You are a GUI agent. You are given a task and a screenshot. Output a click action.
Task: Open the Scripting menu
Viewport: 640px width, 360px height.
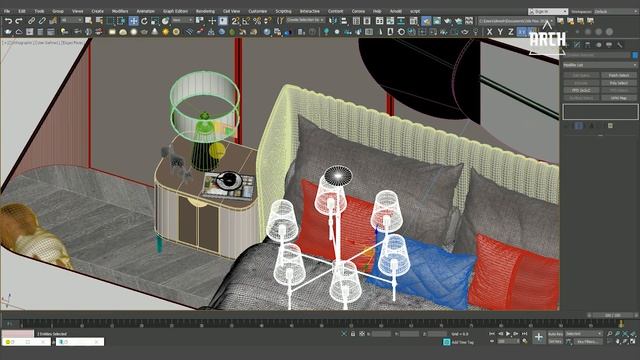click(283, 11)
